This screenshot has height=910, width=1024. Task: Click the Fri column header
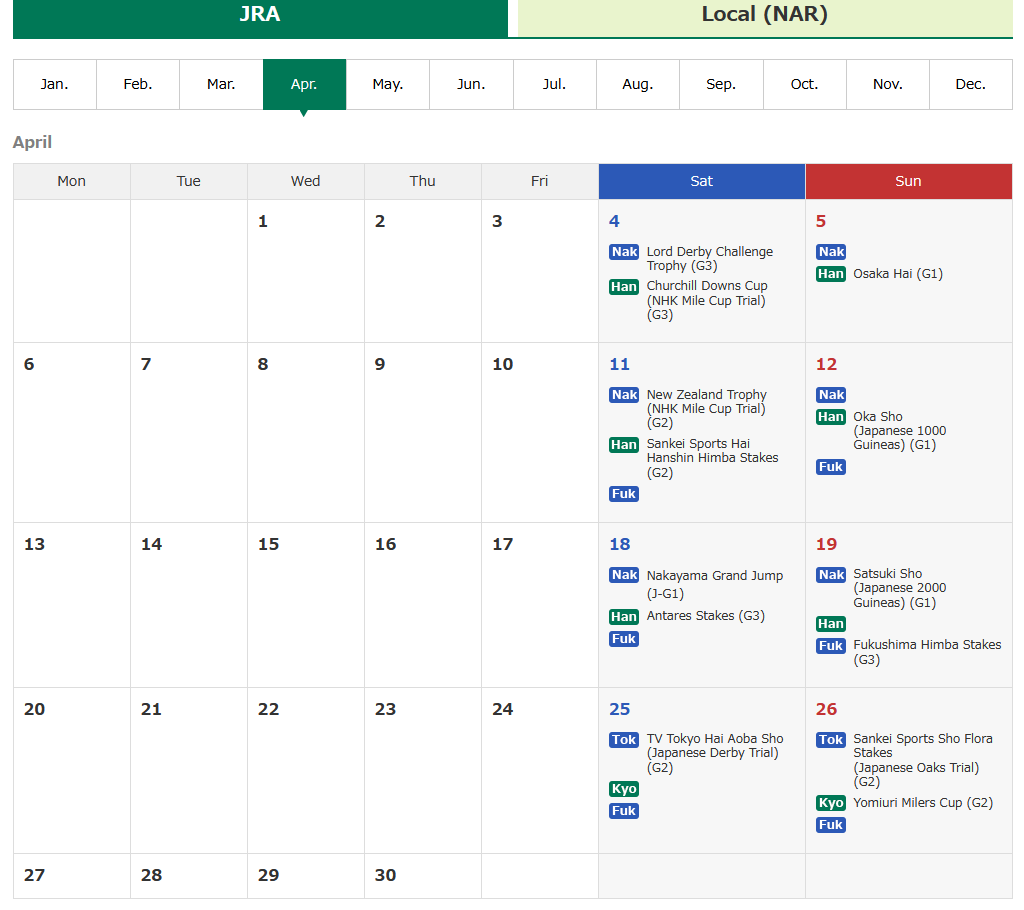pos(539,182)
